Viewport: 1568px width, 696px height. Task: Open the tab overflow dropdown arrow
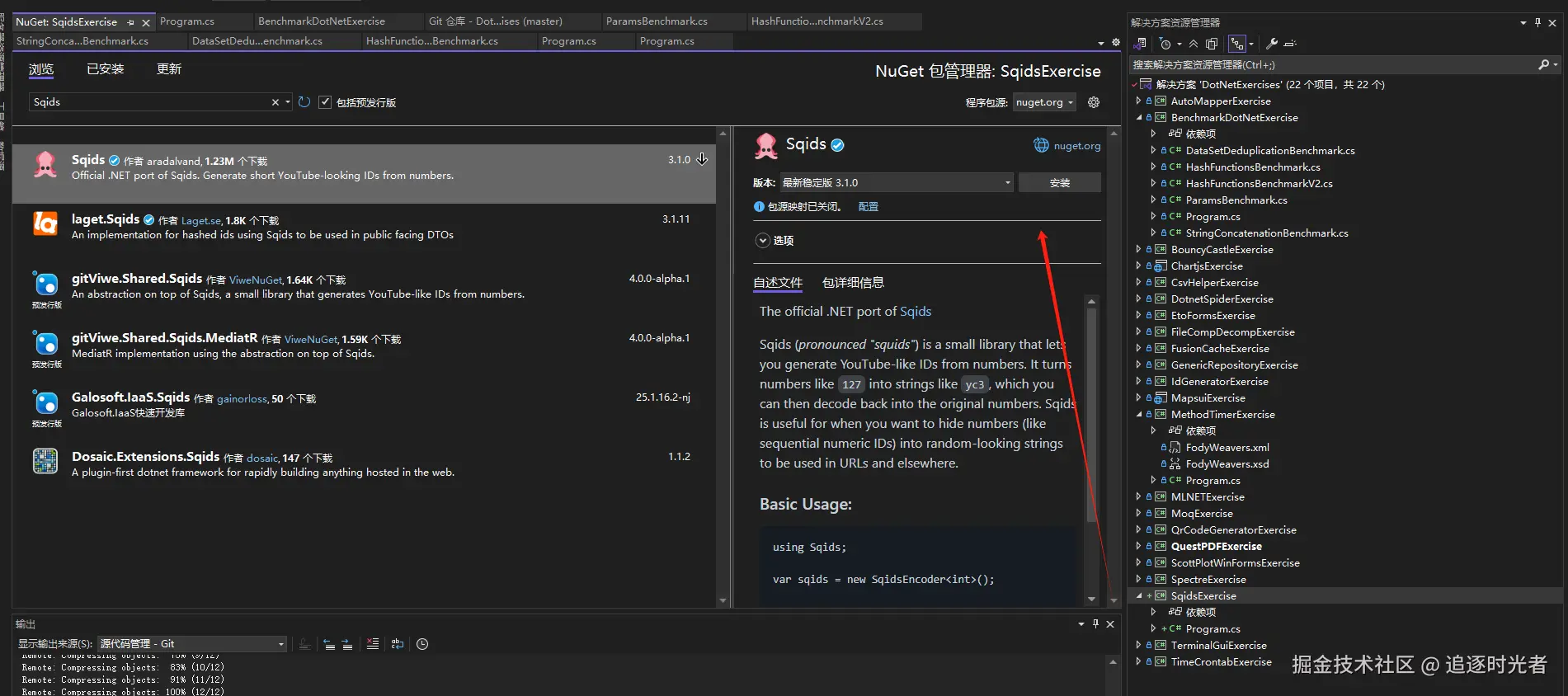tap(1101, 43)
